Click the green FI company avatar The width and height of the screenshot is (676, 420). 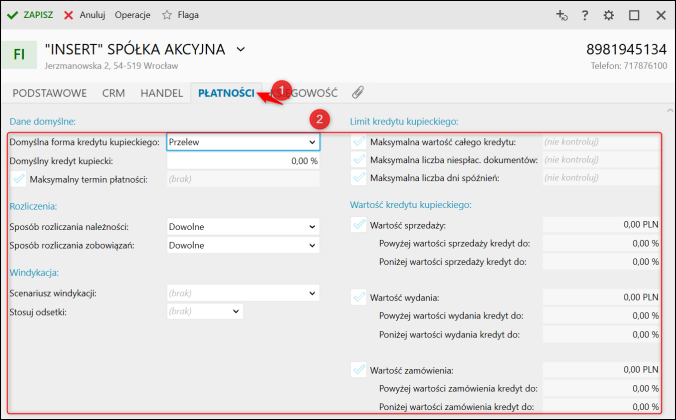19,54
